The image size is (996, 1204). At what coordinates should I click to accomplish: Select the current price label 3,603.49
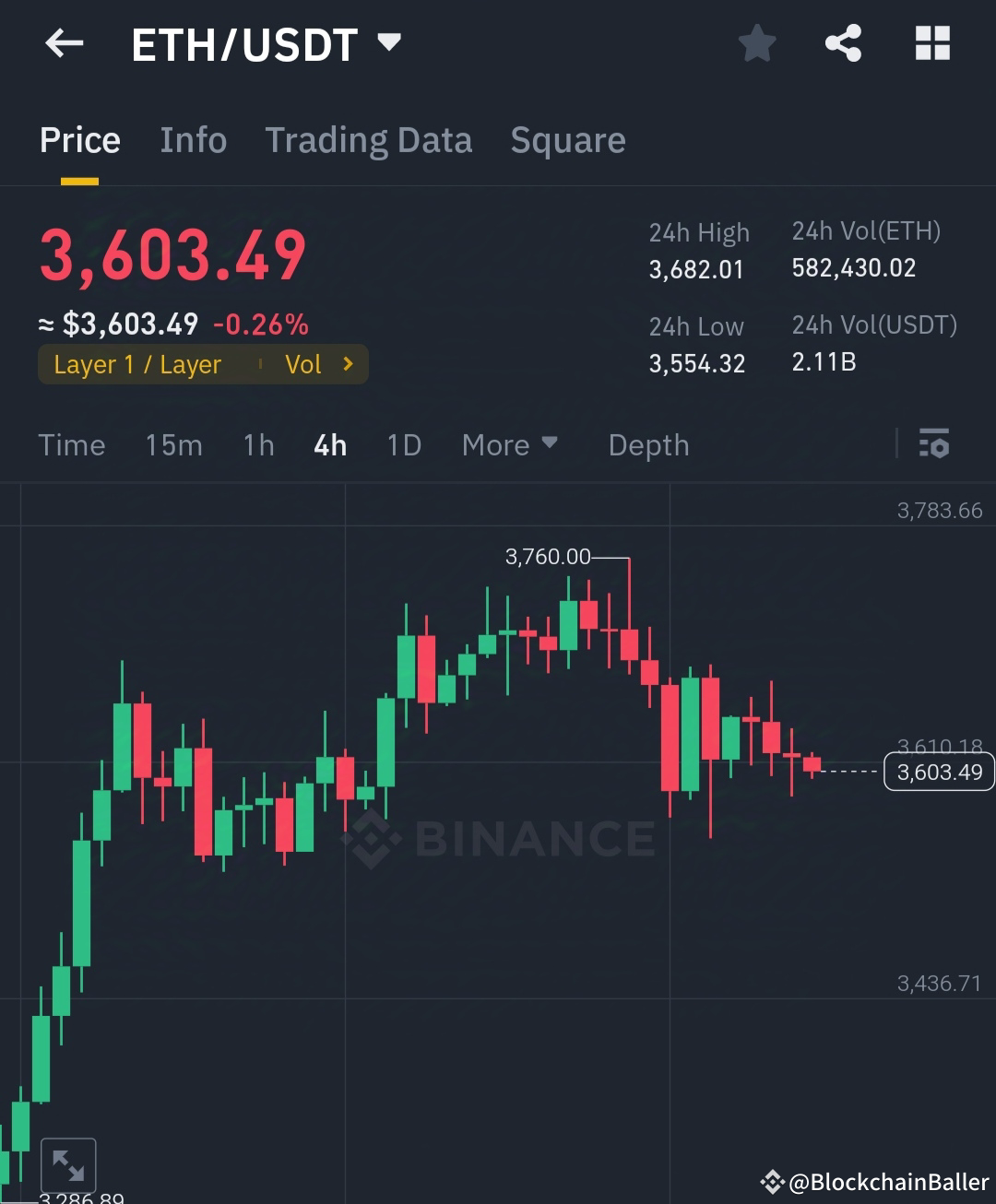click(x=938, y=772)
